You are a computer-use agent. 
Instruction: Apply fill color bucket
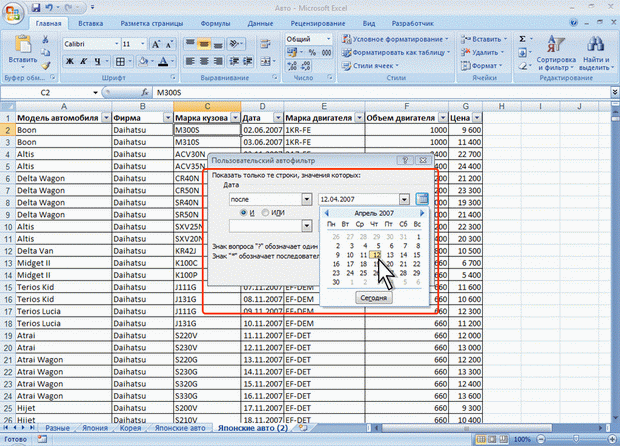(x=143, y=61)
